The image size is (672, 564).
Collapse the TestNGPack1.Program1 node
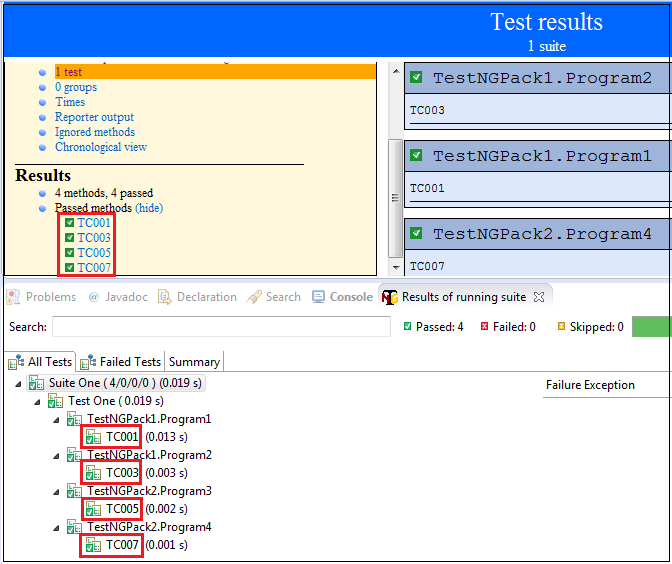[x=56, y=420]
